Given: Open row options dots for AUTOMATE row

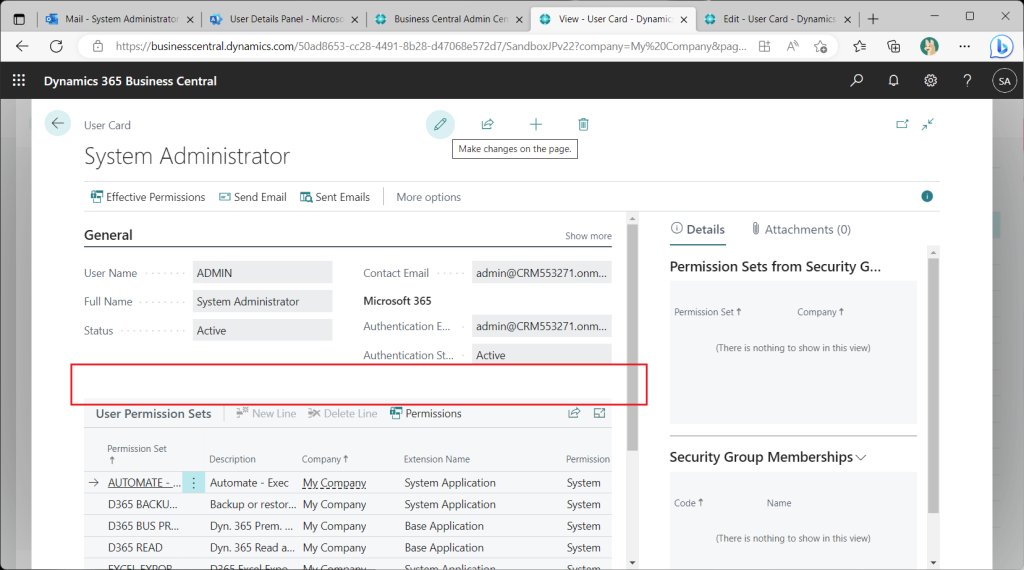Looking at the screenshot, I should [193, 483].
